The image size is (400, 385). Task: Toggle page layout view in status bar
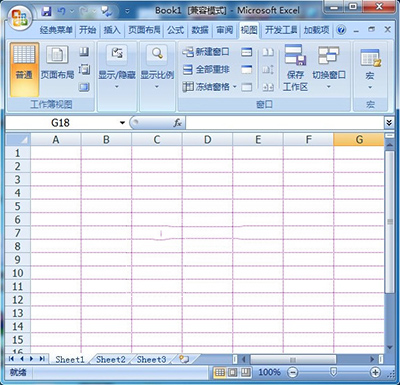point(232,372)
